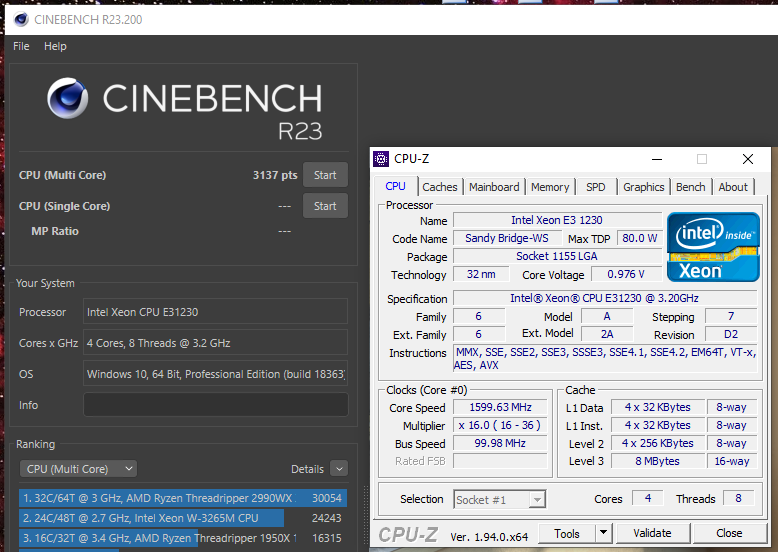Click the Level 3 cache value 8 MBytes

point(657,461)
